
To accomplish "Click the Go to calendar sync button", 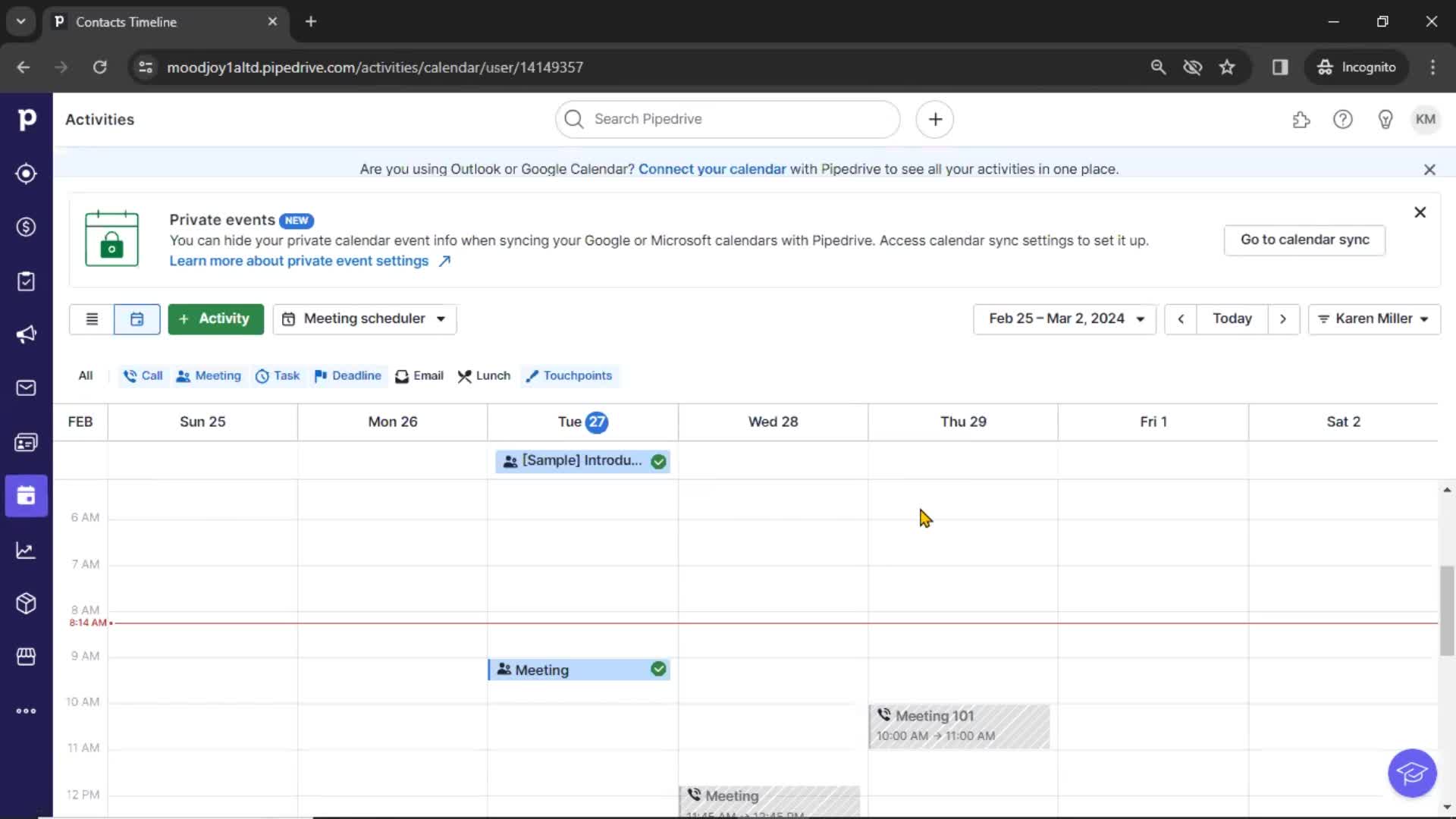I will (x=1305, y=239).
